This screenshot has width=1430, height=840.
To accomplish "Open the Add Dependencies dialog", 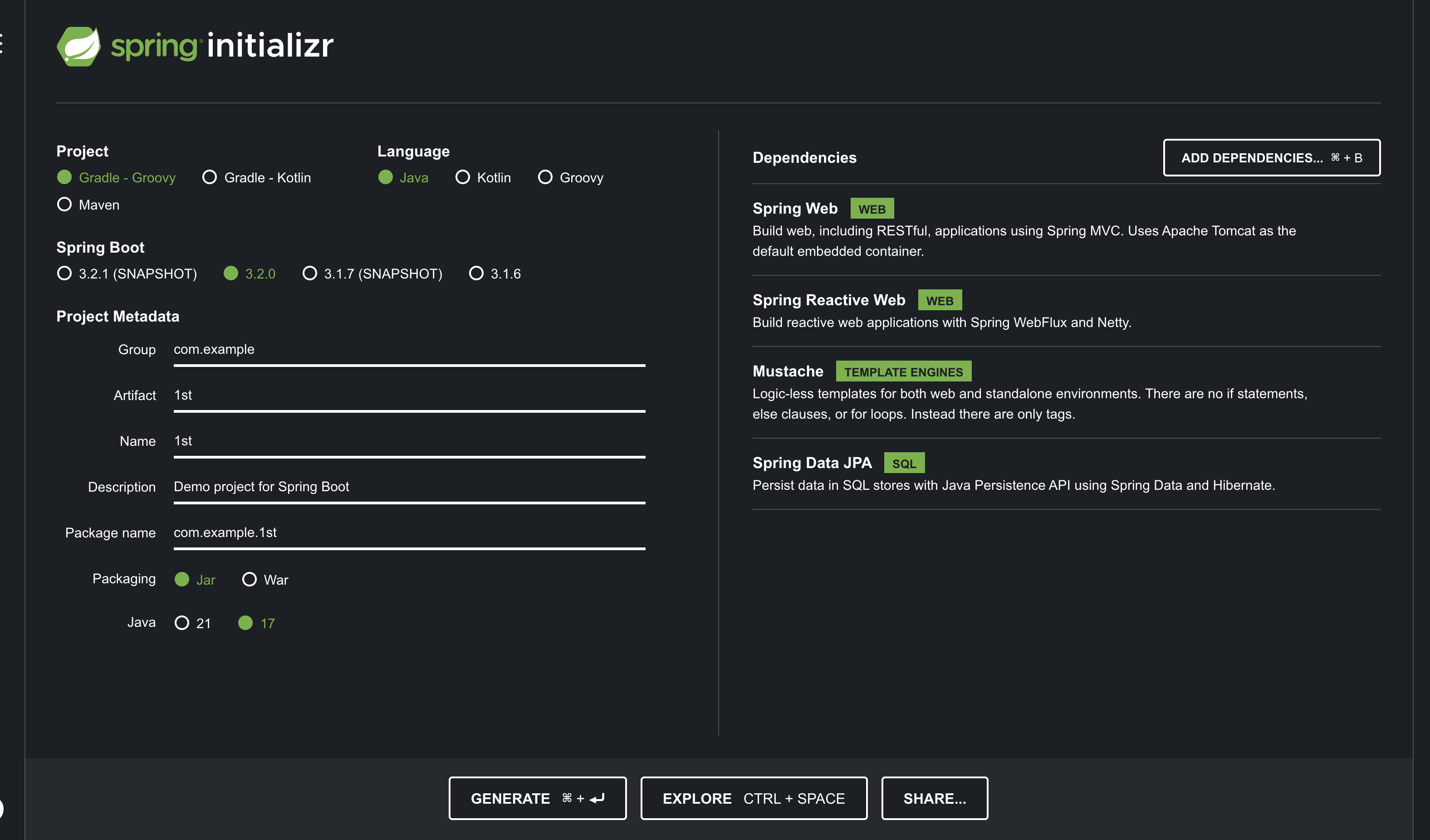I will point(1272,158).
